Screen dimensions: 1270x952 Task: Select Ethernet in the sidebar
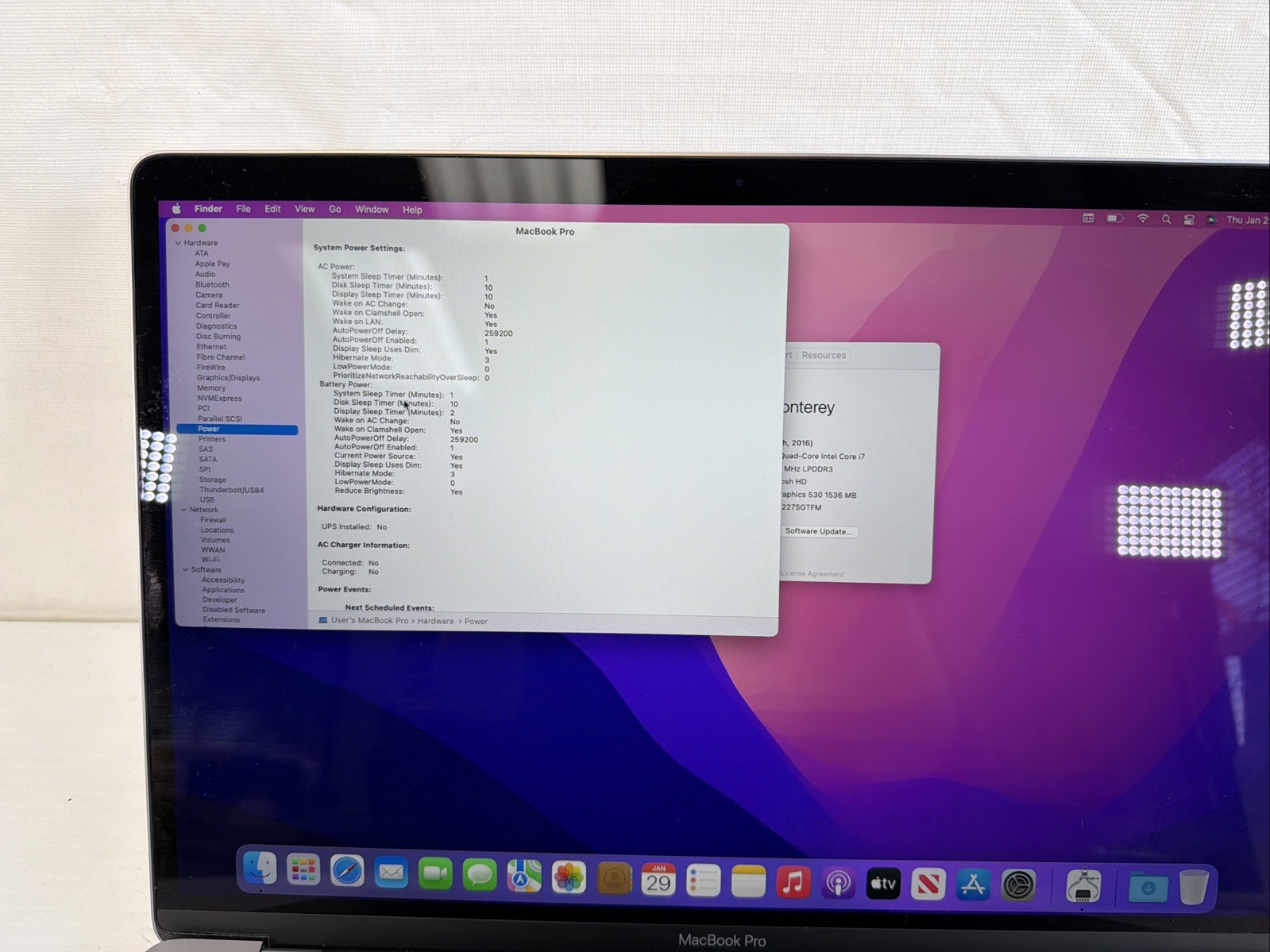[x=211, y=346]
